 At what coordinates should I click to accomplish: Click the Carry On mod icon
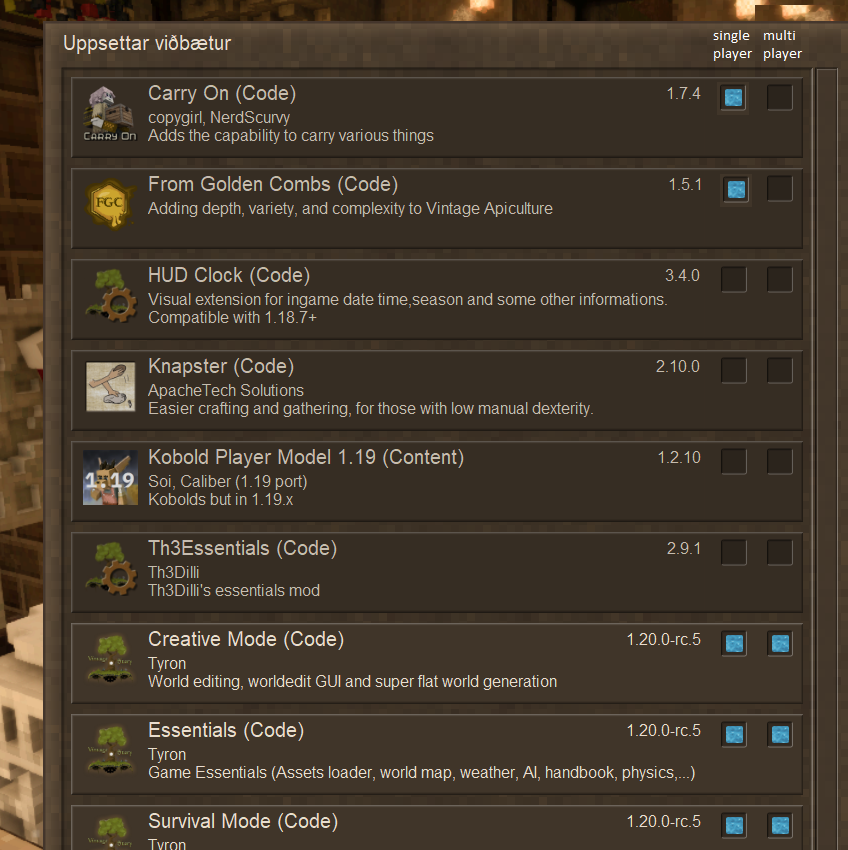[110, 115]
